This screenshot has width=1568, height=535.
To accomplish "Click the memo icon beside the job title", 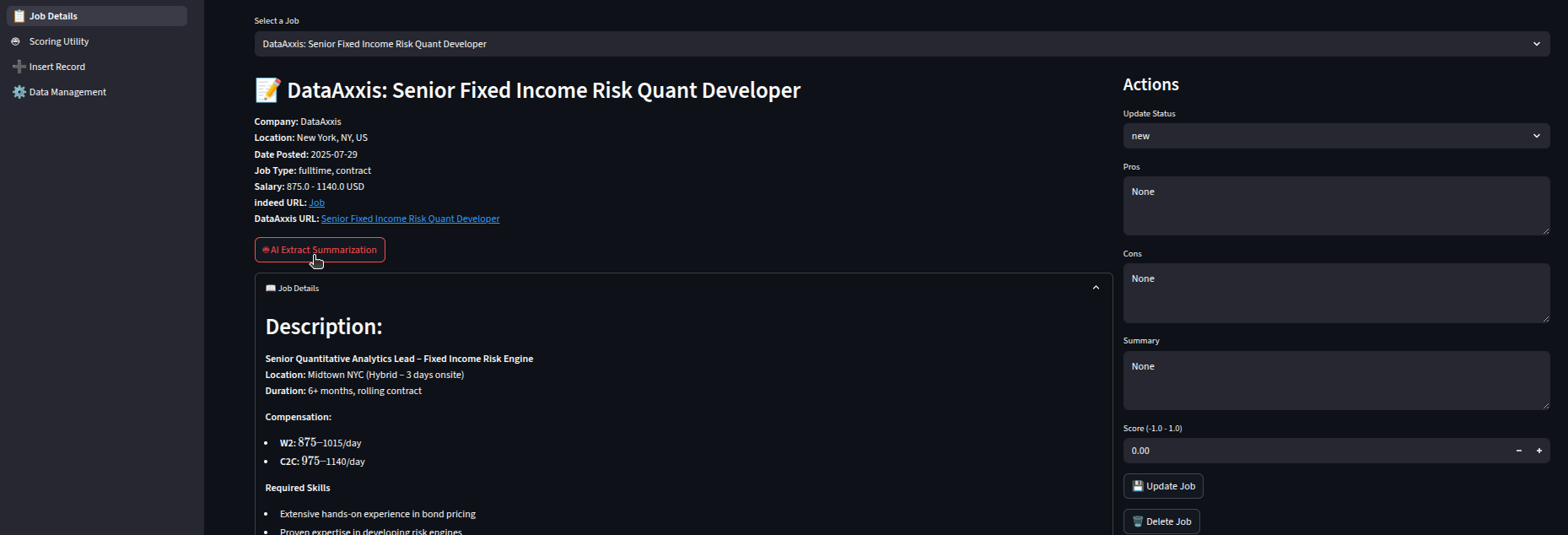I will tap(268, 90).
